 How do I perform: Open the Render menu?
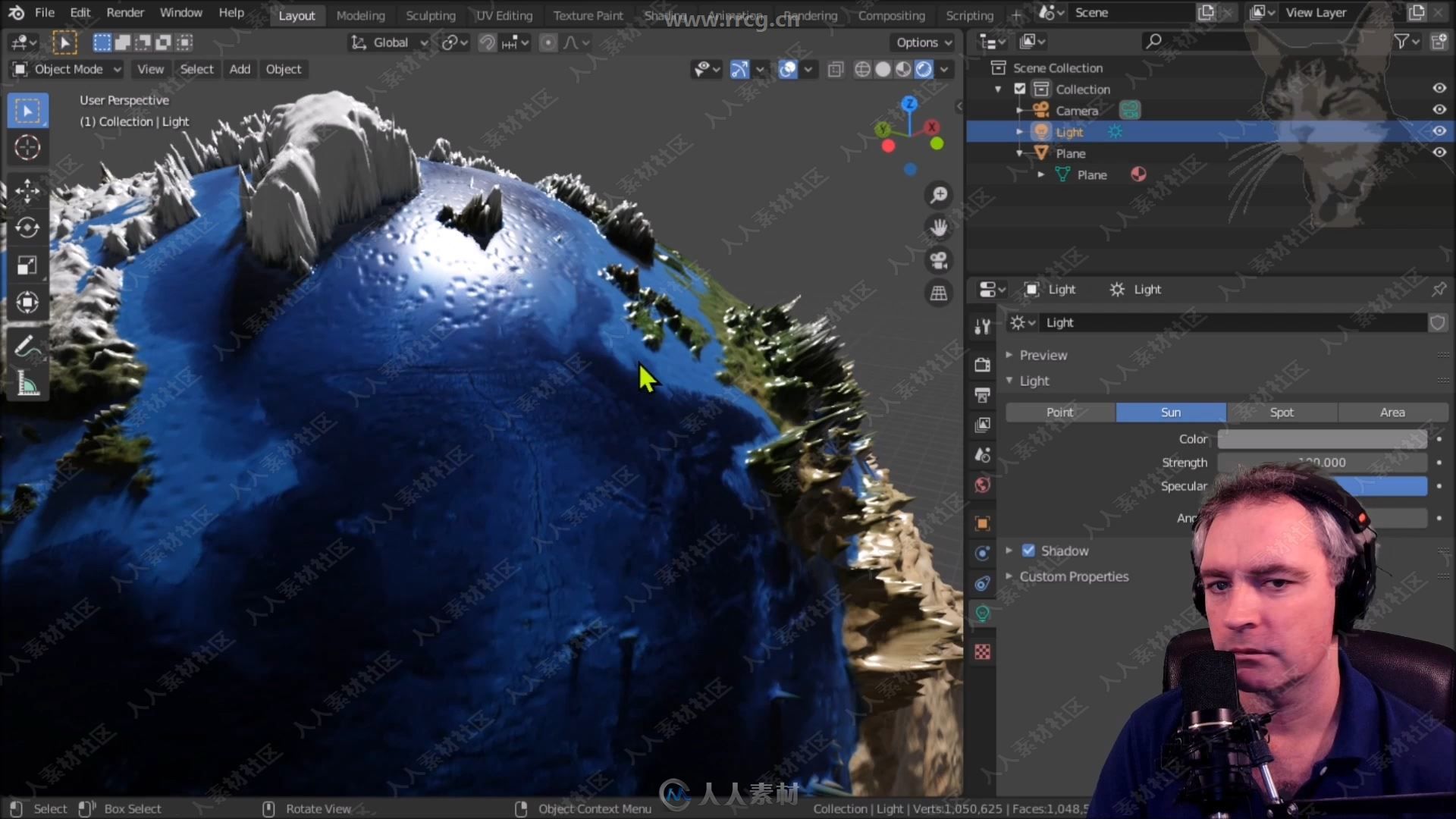click(125, 13)
